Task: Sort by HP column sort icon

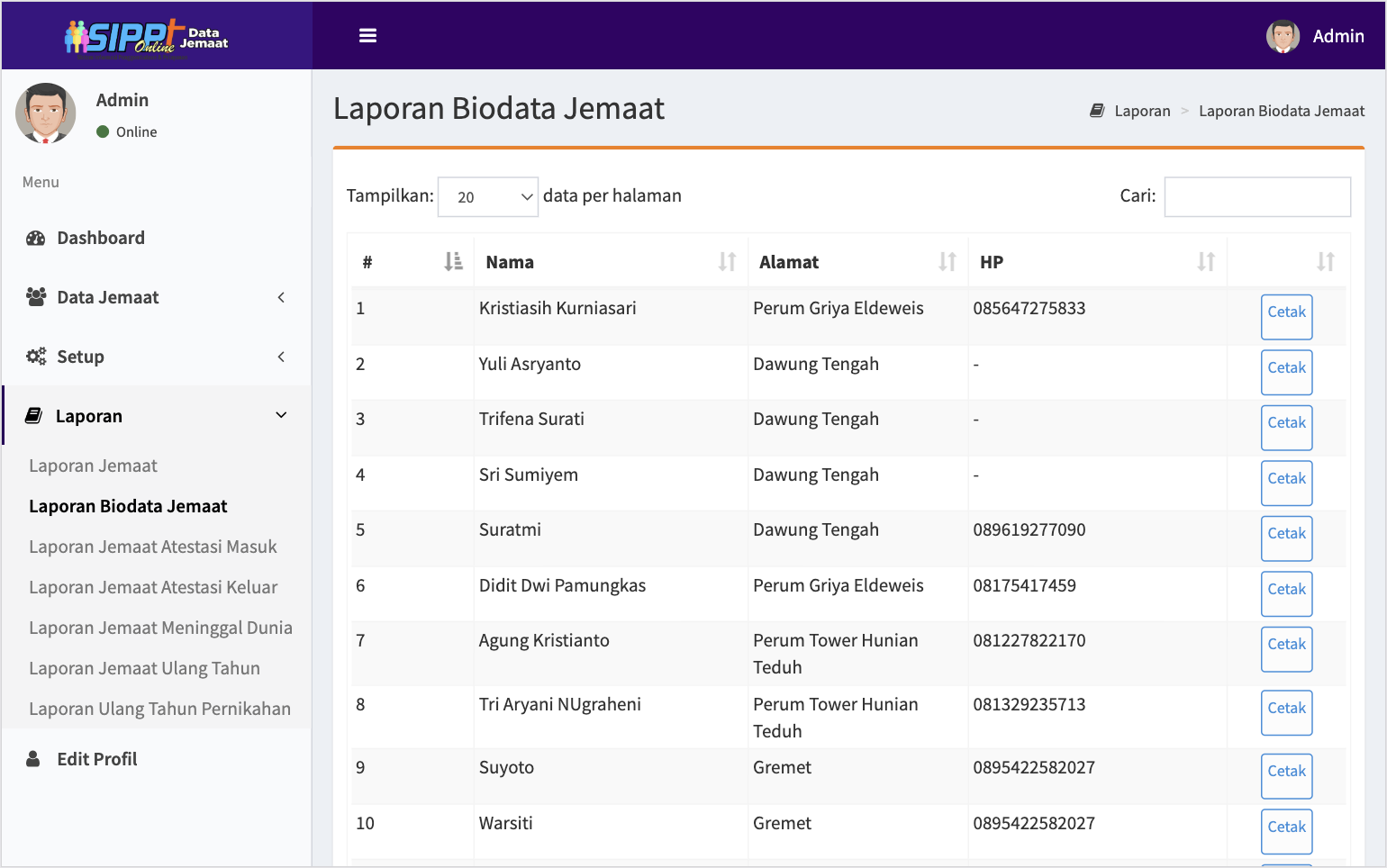Action: pos(1205,262)
